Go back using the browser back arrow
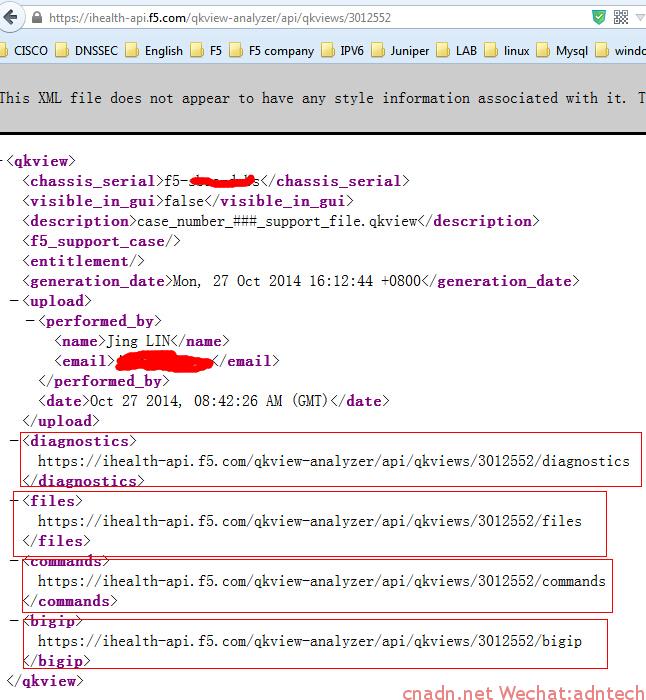 pos(10,17)
